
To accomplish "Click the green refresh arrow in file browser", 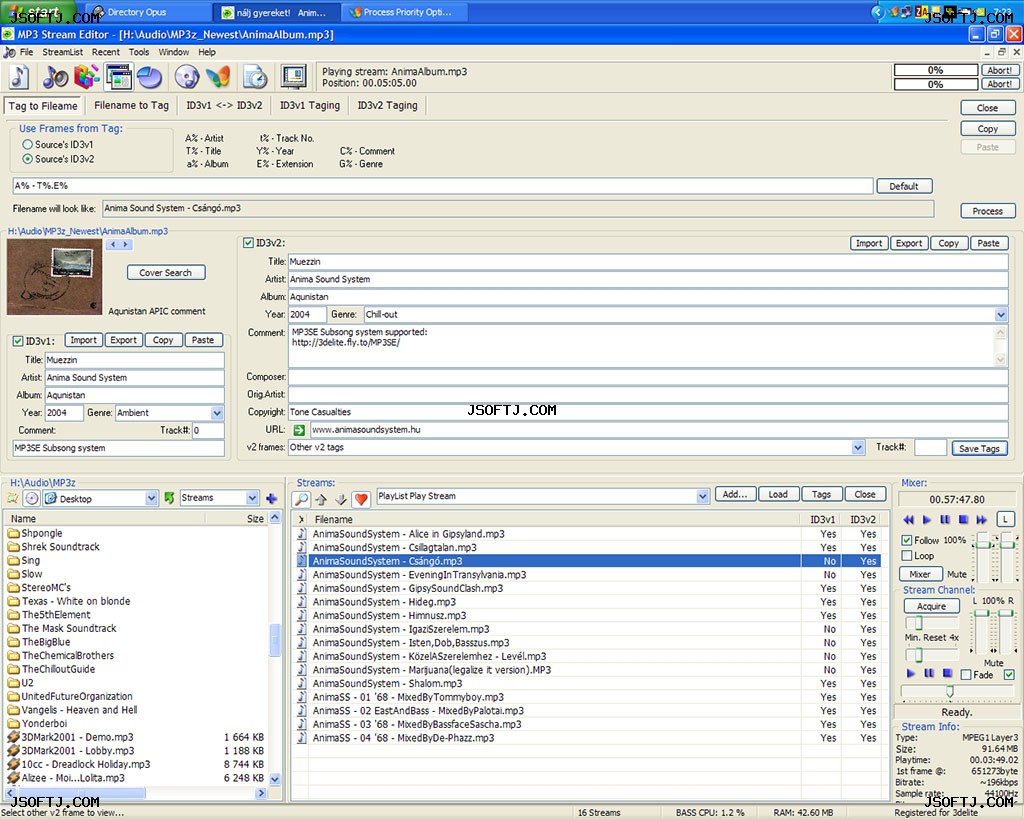I will click(169, 498).
